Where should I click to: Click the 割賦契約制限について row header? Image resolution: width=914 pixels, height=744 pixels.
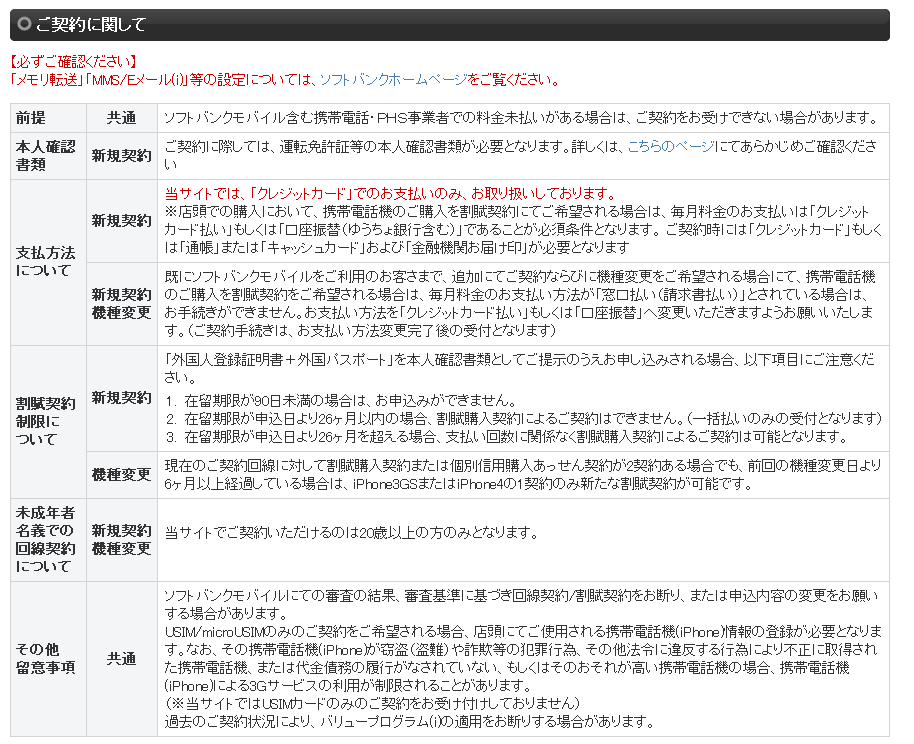(x=45, y=421)
